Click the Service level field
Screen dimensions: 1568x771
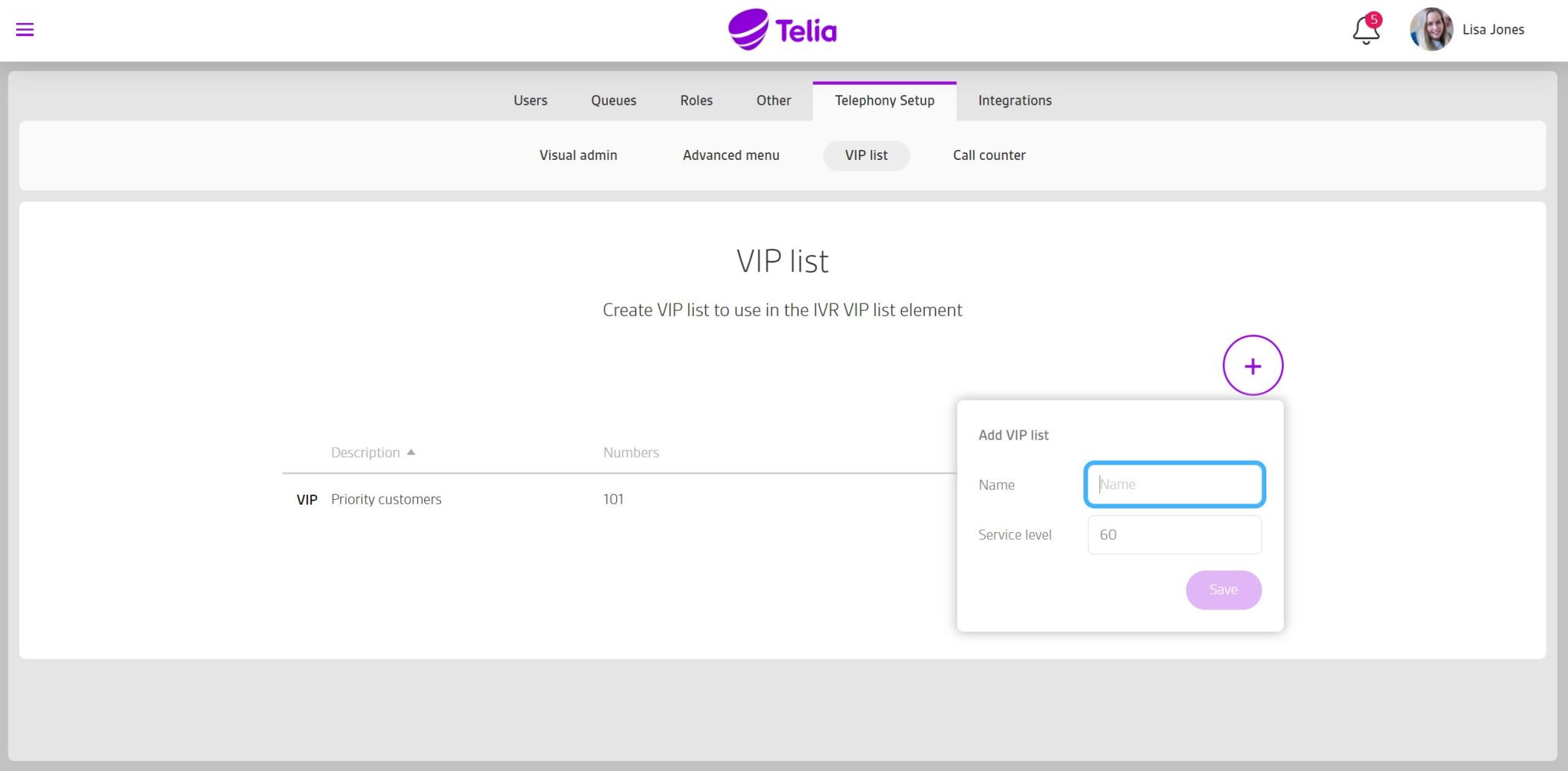1174,534
